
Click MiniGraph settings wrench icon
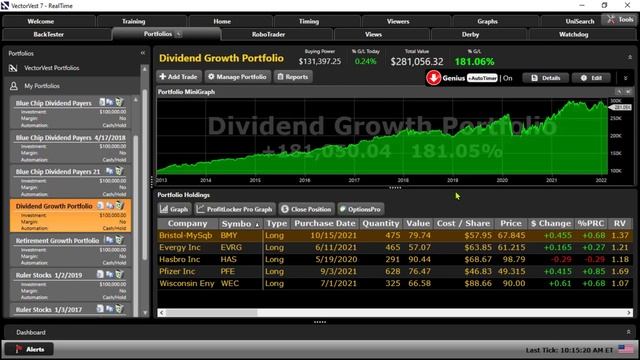coord(619,92)
